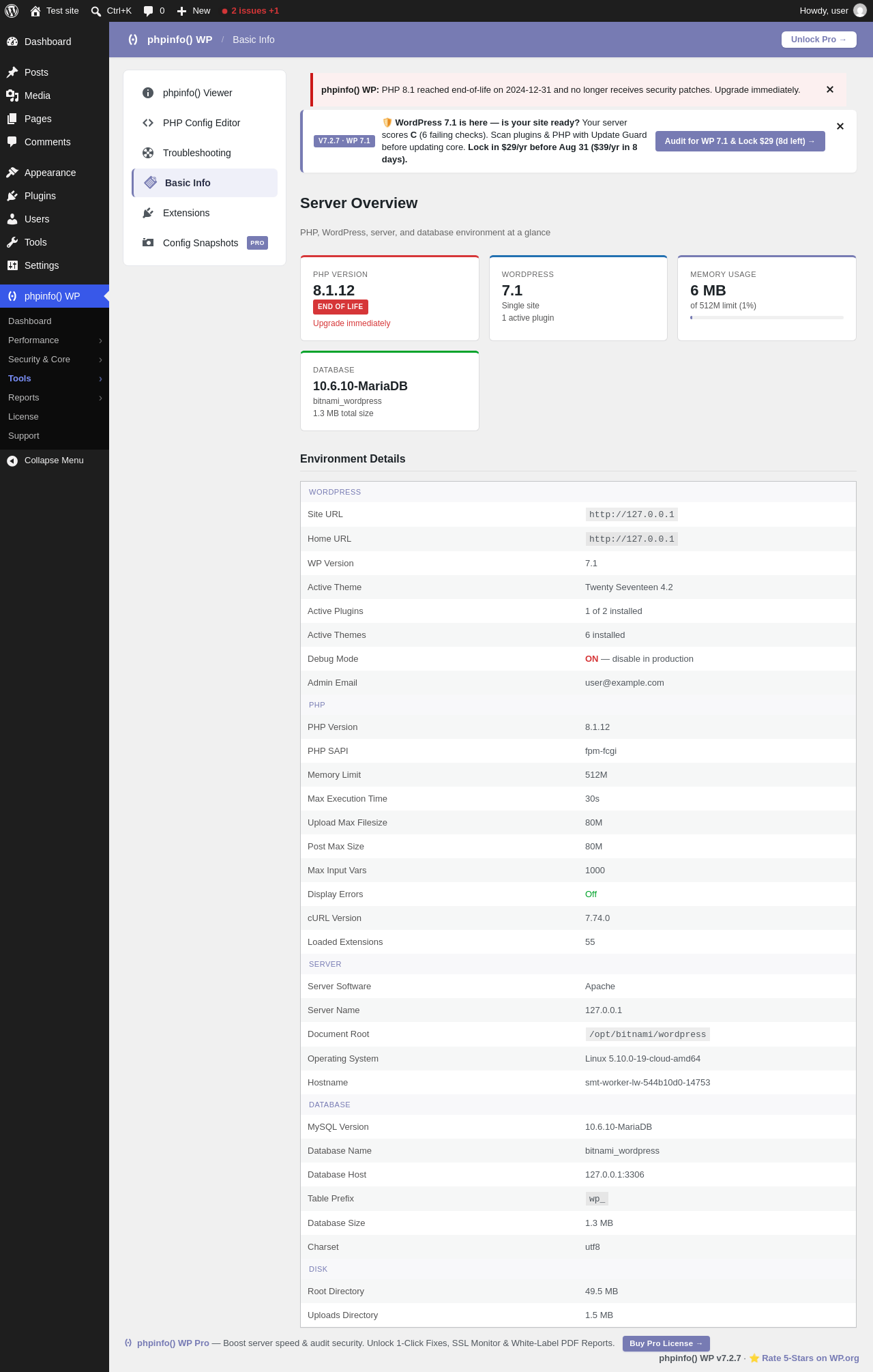
Task: Click the Troubleshooting lifebuoy icon
Action: (x=148, y=153)
